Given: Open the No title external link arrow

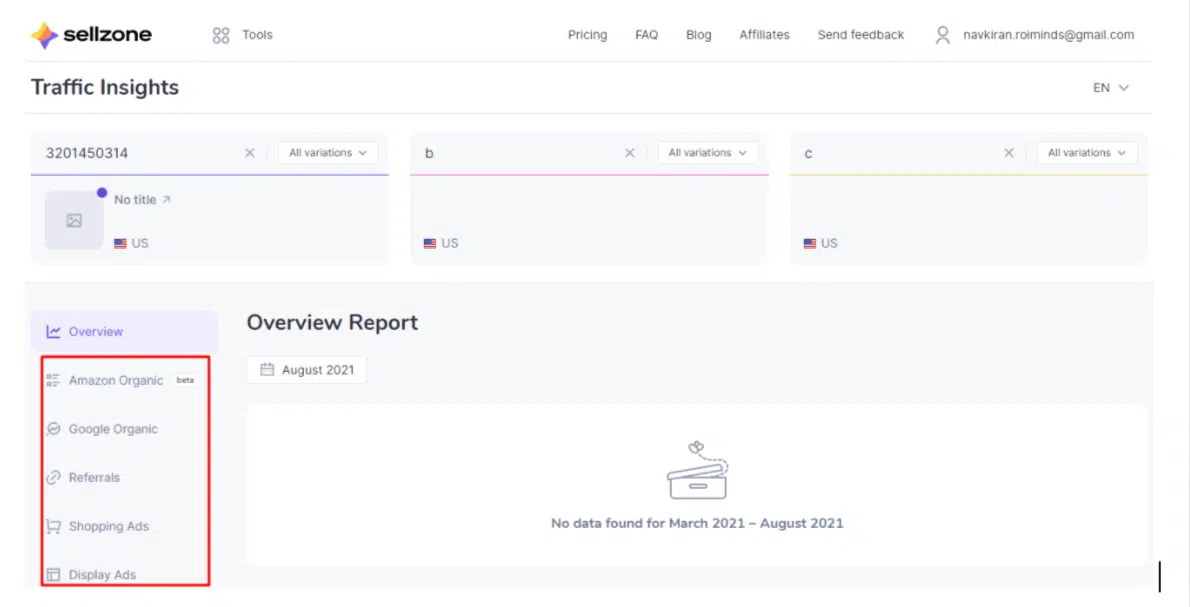Looking at the screenshot, I should pos(166,200).
